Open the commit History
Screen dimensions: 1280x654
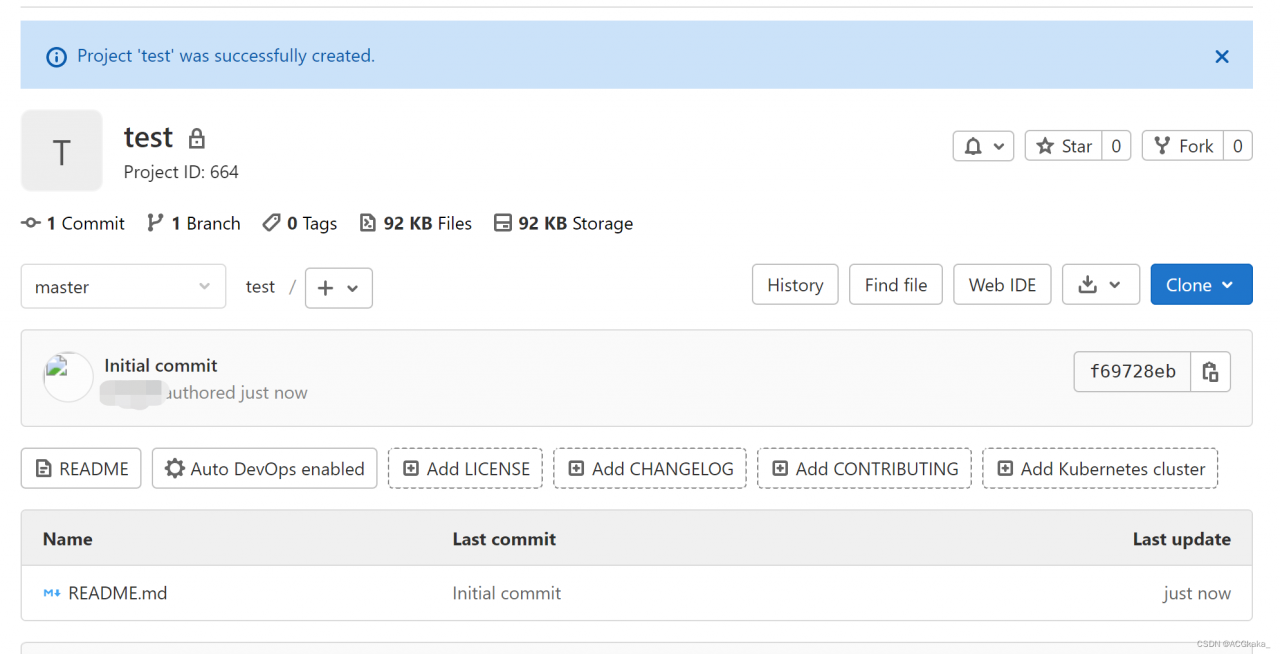point(795,285)
